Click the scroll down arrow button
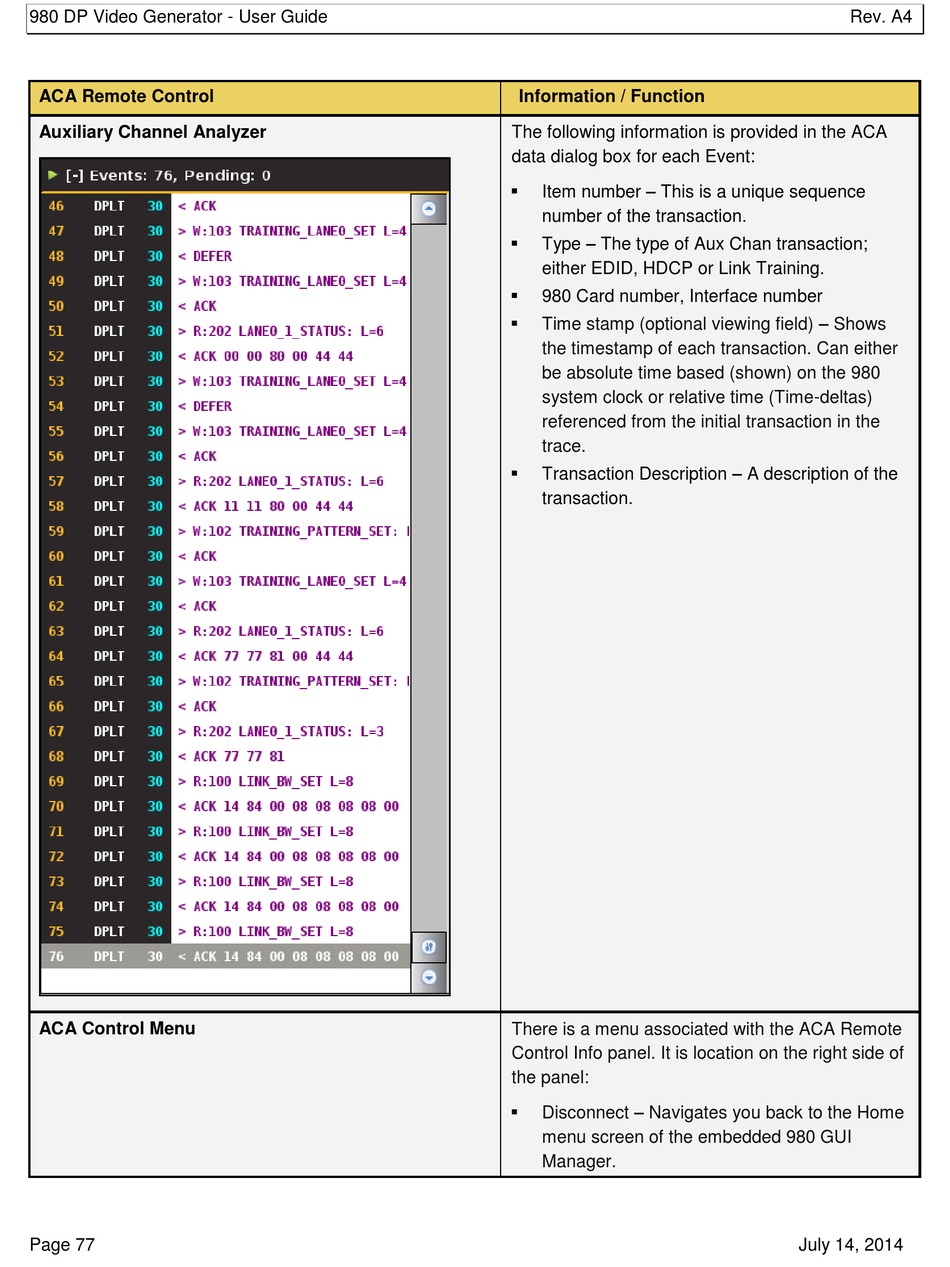This screenshot has width=950, height=1267. 429,977
